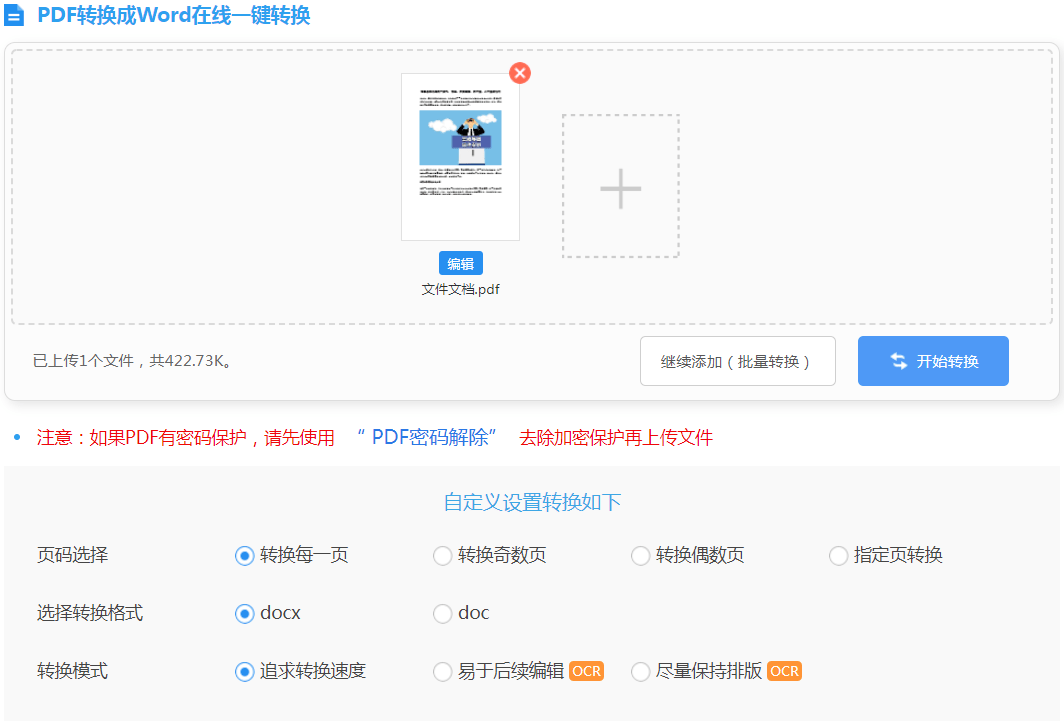The width and height of the screenshot is (1064, 724).
Task: Click the PDF转换成Word在线一键转换 title
Action: (174, 15)
